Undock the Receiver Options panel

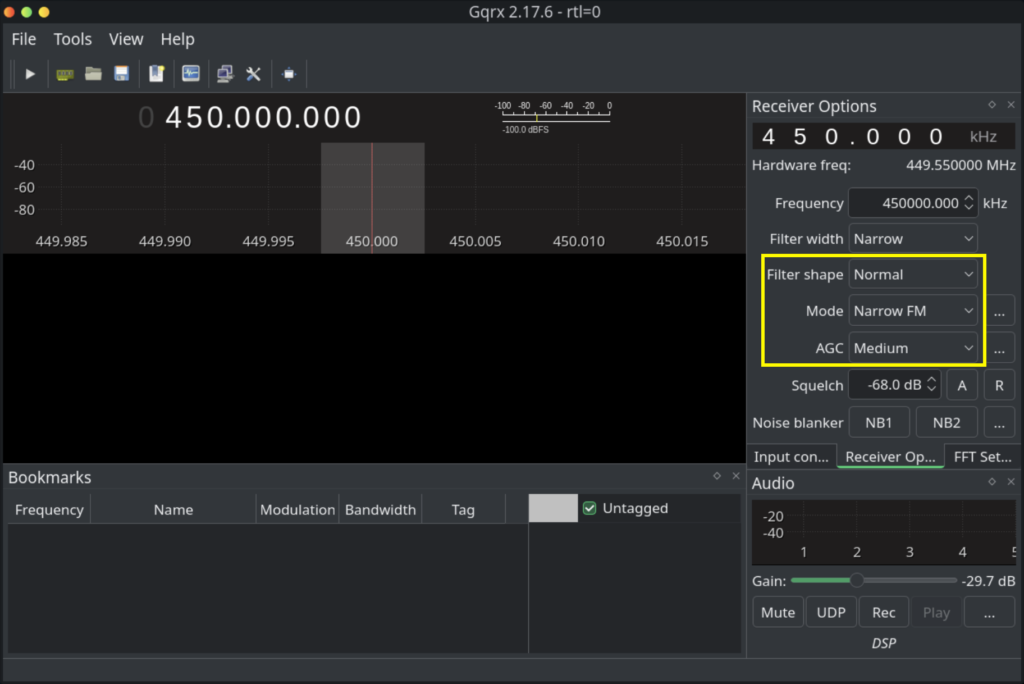(x=992, y=105)
